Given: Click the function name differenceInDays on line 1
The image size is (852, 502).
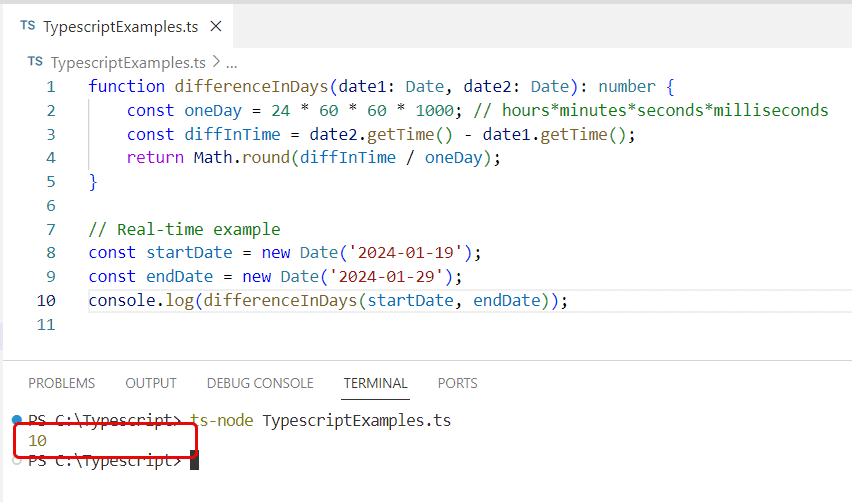Looking at the screenshot, I should [x=252, y=86].
